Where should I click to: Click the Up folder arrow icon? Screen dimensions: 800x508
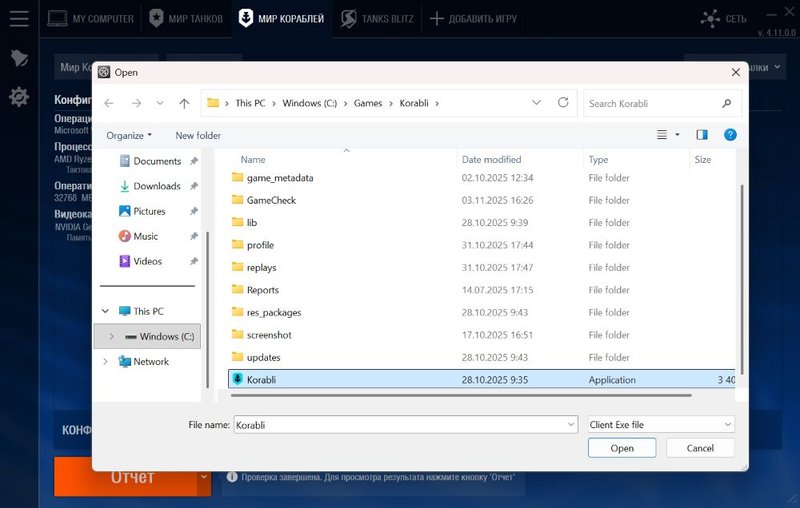pos(184,103)
